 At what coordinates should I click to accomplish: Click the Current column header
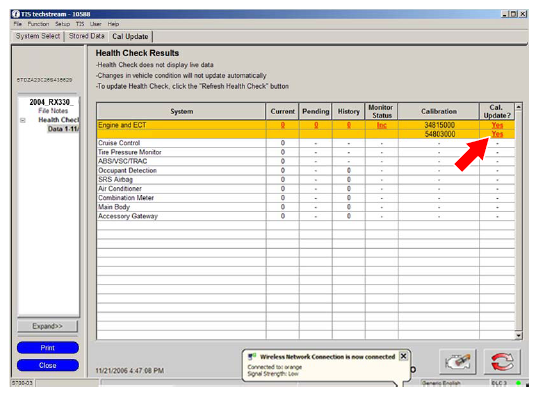(x=282, y=111)
